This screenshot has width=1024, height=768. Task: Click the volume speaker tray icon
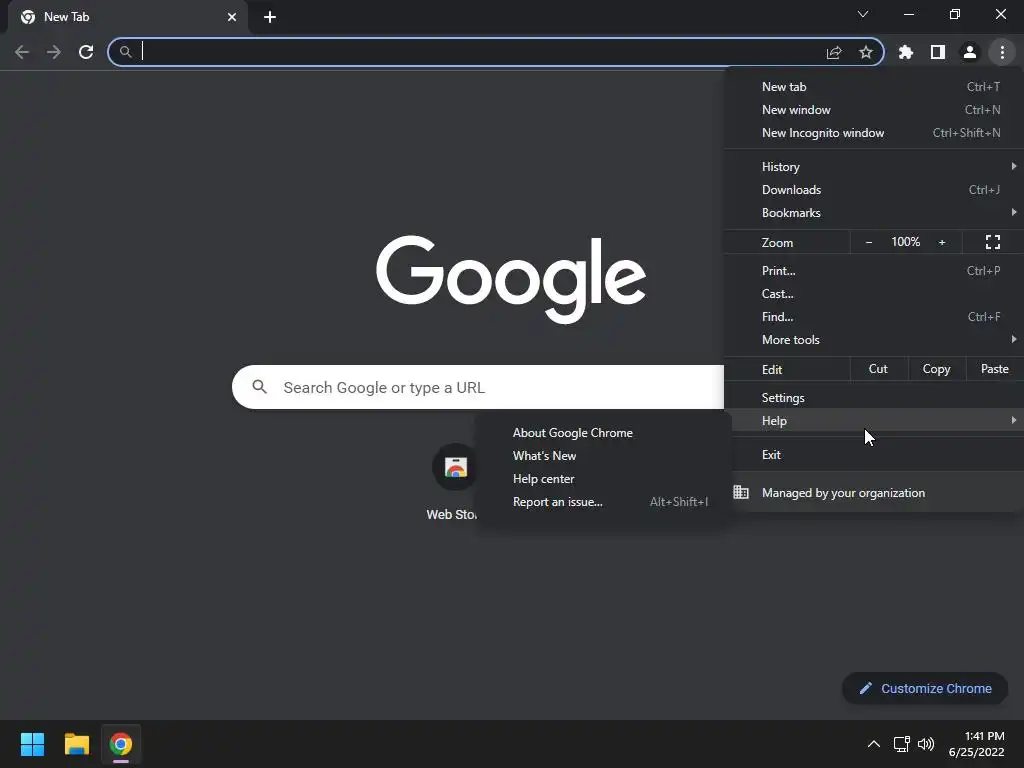point(925,744)
